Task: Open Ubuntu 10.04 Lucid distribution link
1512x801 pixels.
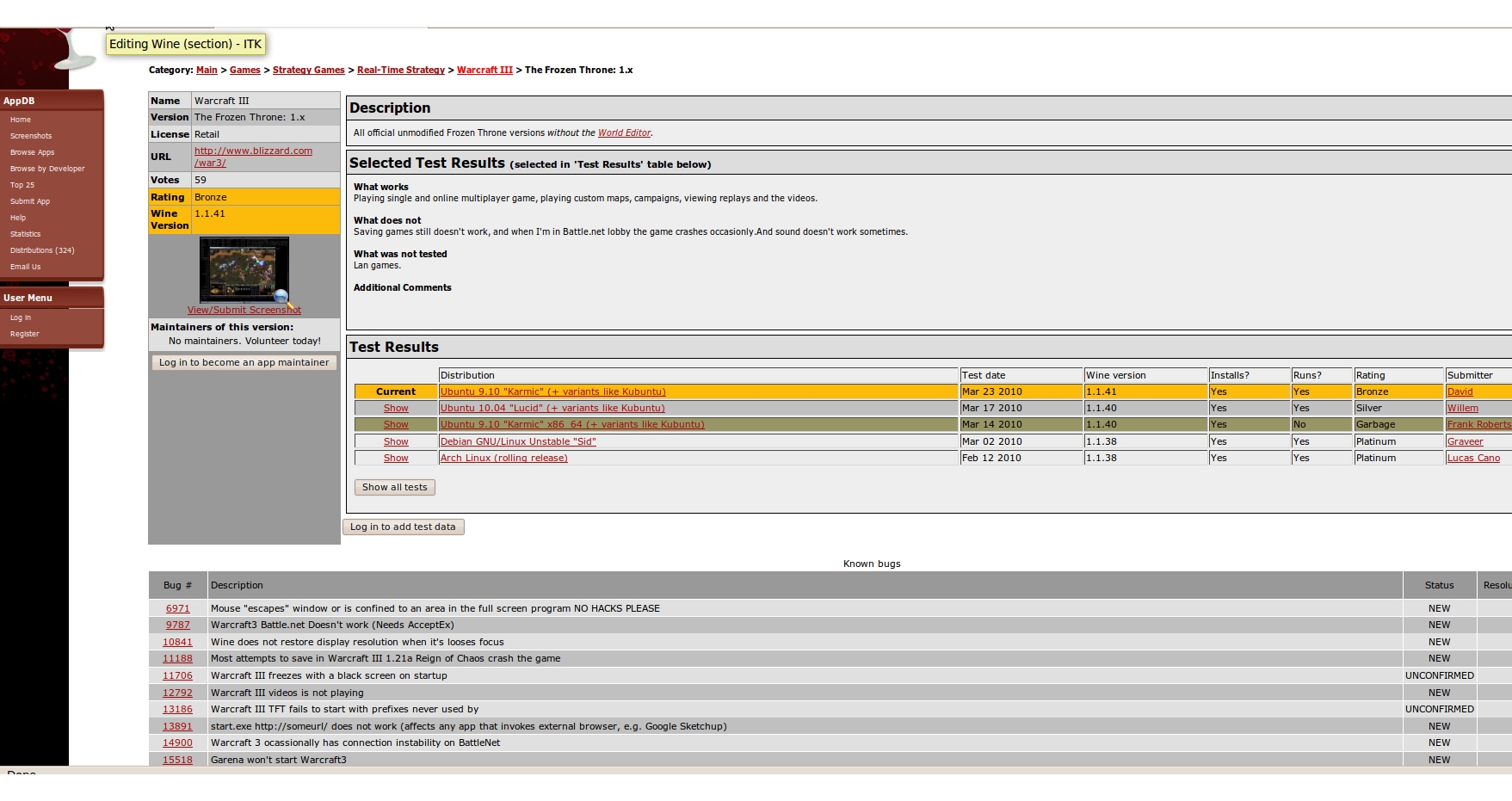Action: click(552, 409)
